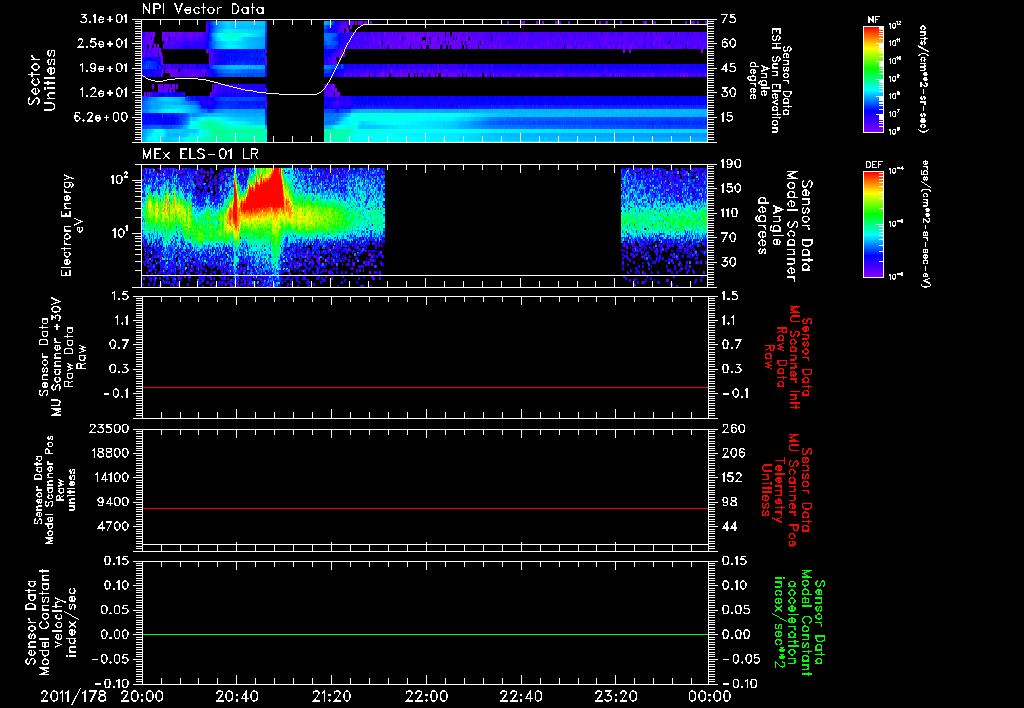Click the 21:20 time axis label
1024x708 pixels.
(x=331, y=696)
